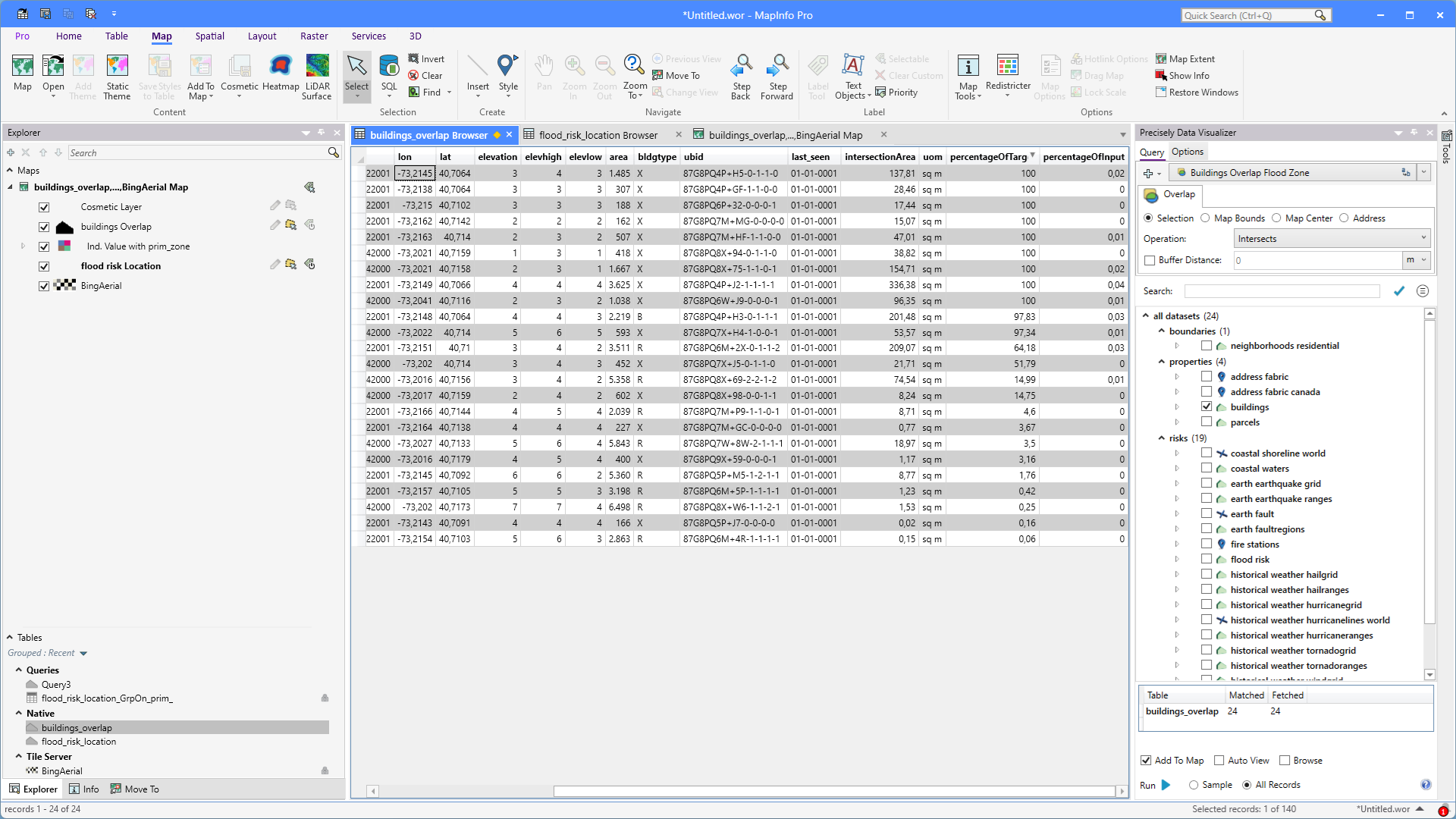The image size is (1456, 819).
Task: Click the Show Info button
Action: coord(1188,76)
